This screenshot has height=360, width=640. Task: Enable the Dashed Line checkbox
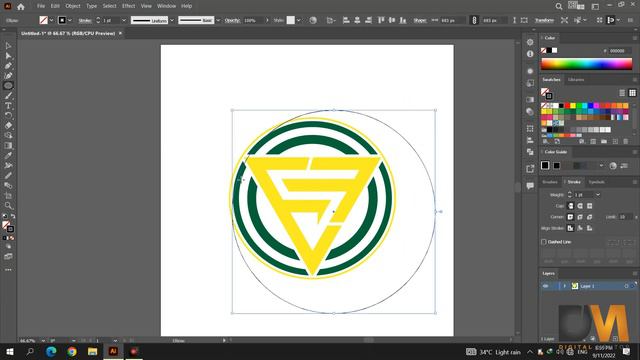click(544, 242)
